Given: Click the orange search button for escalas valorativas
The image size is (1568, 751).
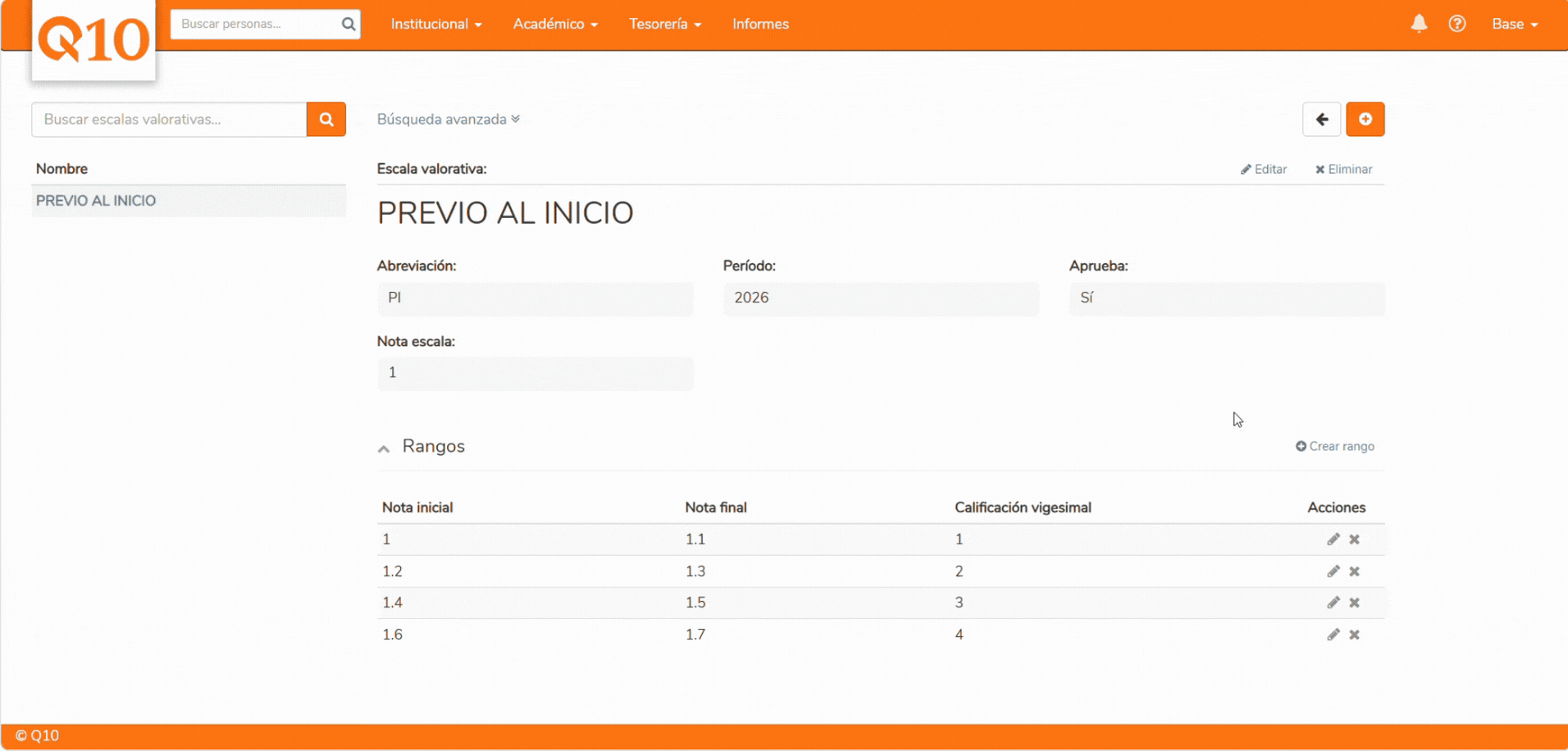Looking at the screenshot, I should pos(326,120).
